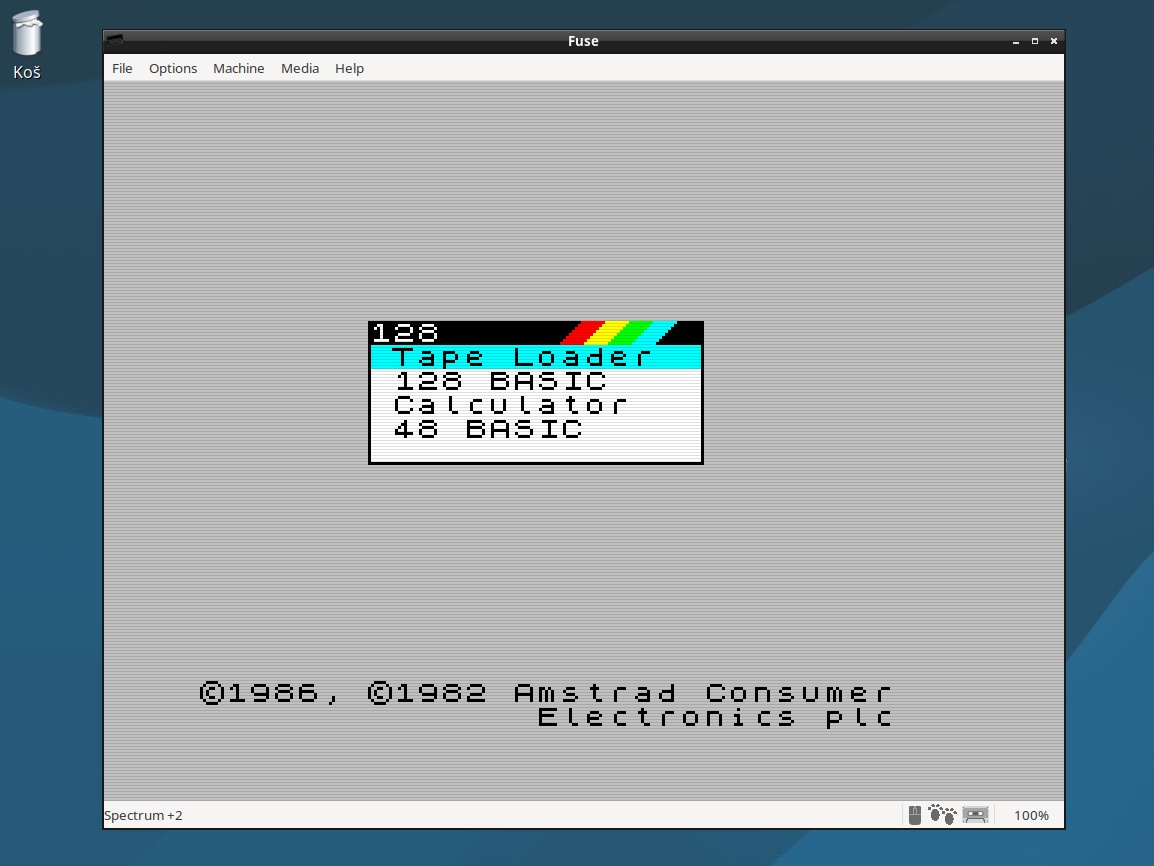The height and width of the screenshot is (866, 1154).
Task: Open the Koš trash icon on desktop
Action: click(x=27, y=44)
